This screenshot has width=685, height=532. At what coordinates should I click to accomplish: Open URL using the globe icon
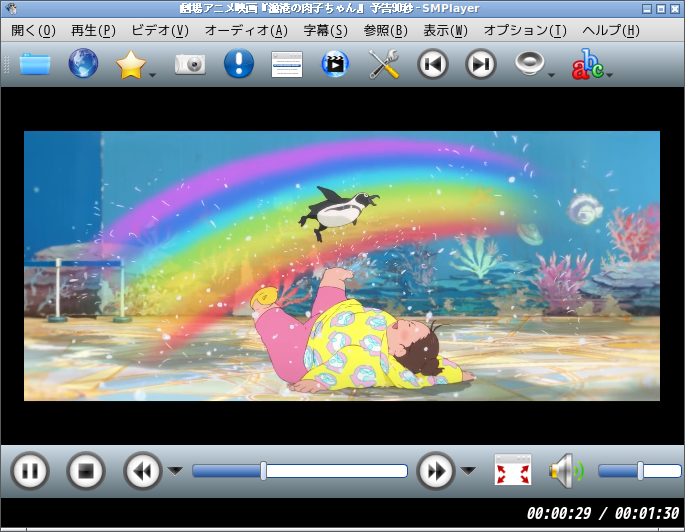(83, 64)
